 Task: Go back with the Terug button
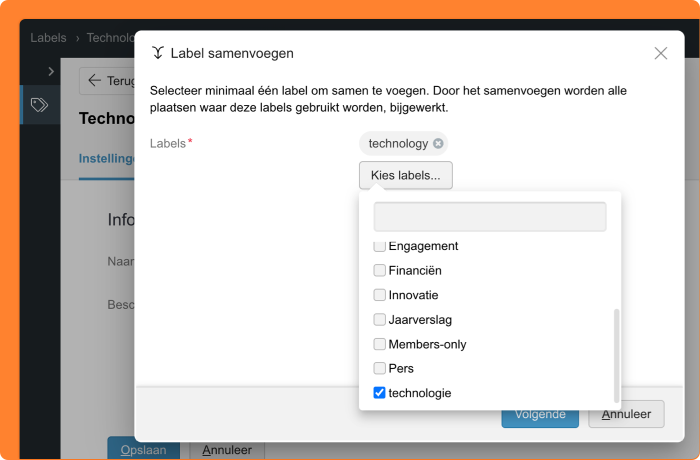coord(107,81)
